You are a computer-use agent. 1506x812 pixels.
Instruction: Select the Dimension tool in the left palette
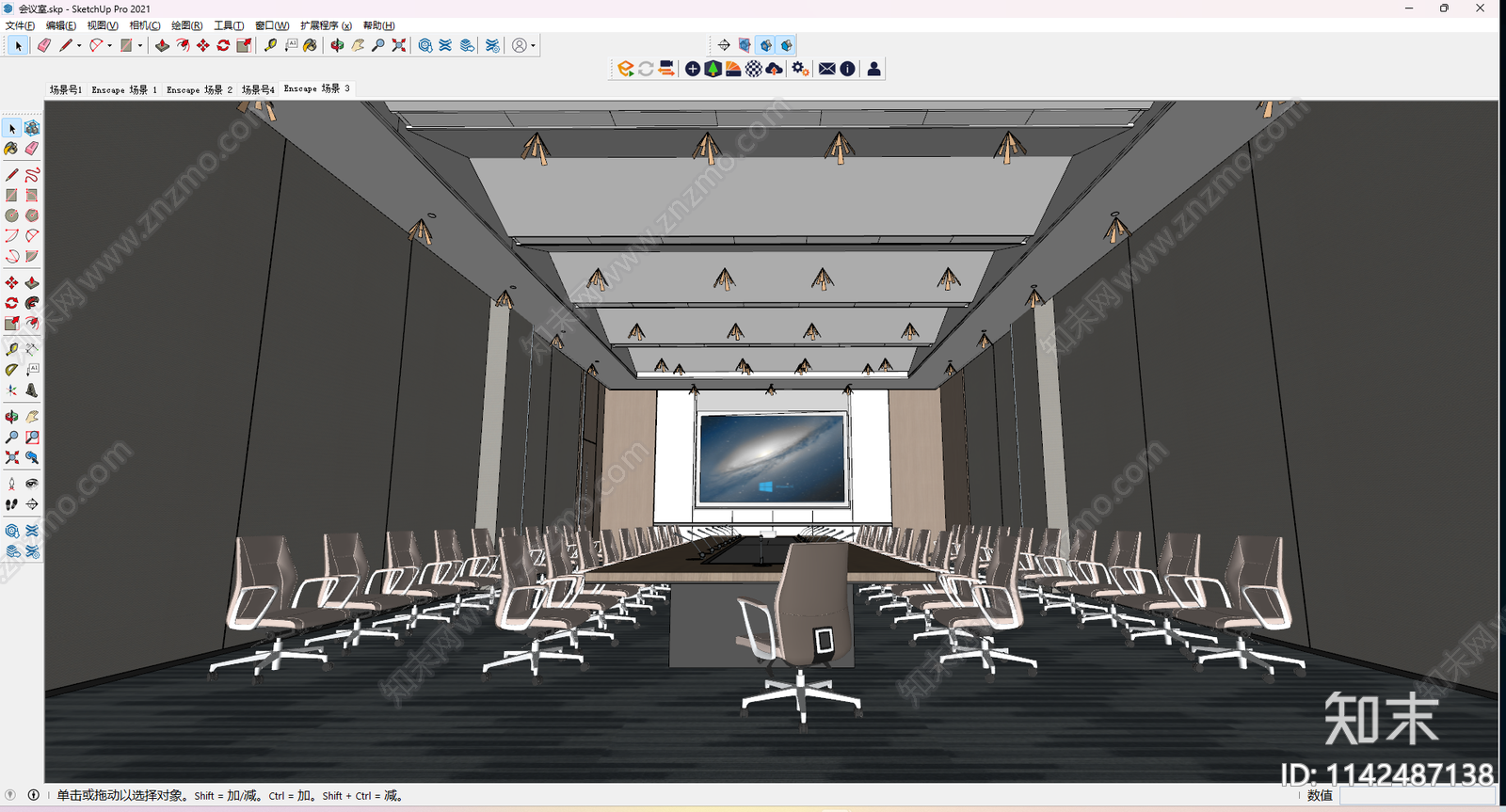(32, 350)
